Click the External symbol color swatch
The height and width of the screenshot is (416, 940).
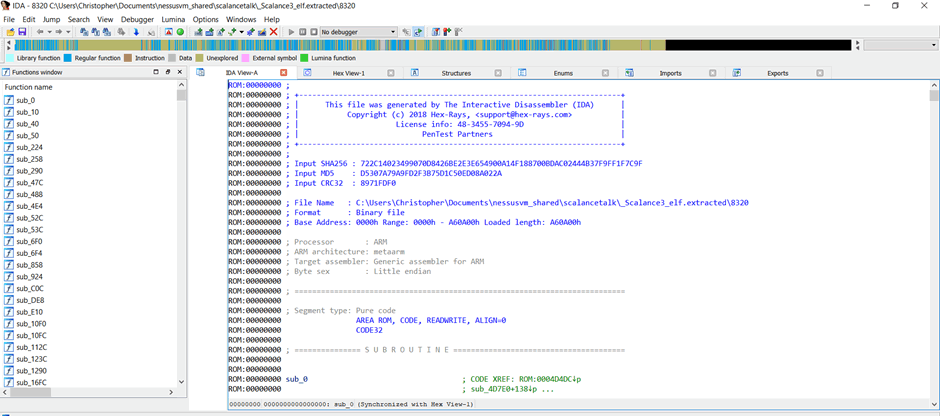point(245,58)
